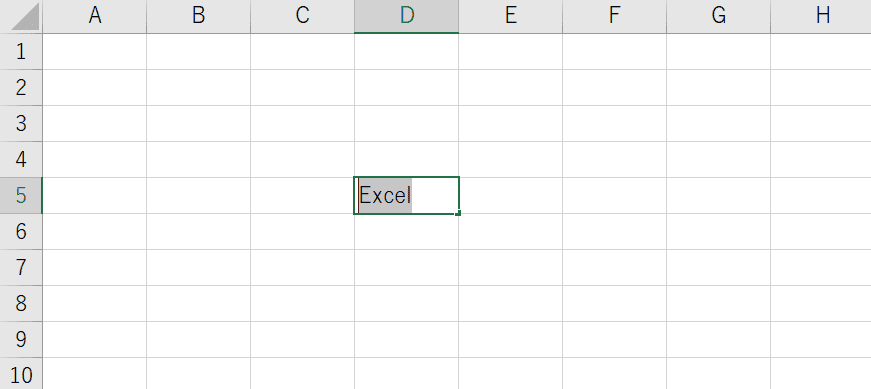The height and width of the screenshot is (389, 871).
Task: Select the highlighted row 5 header
Action: pyautogui.click(x=21, y=196)
